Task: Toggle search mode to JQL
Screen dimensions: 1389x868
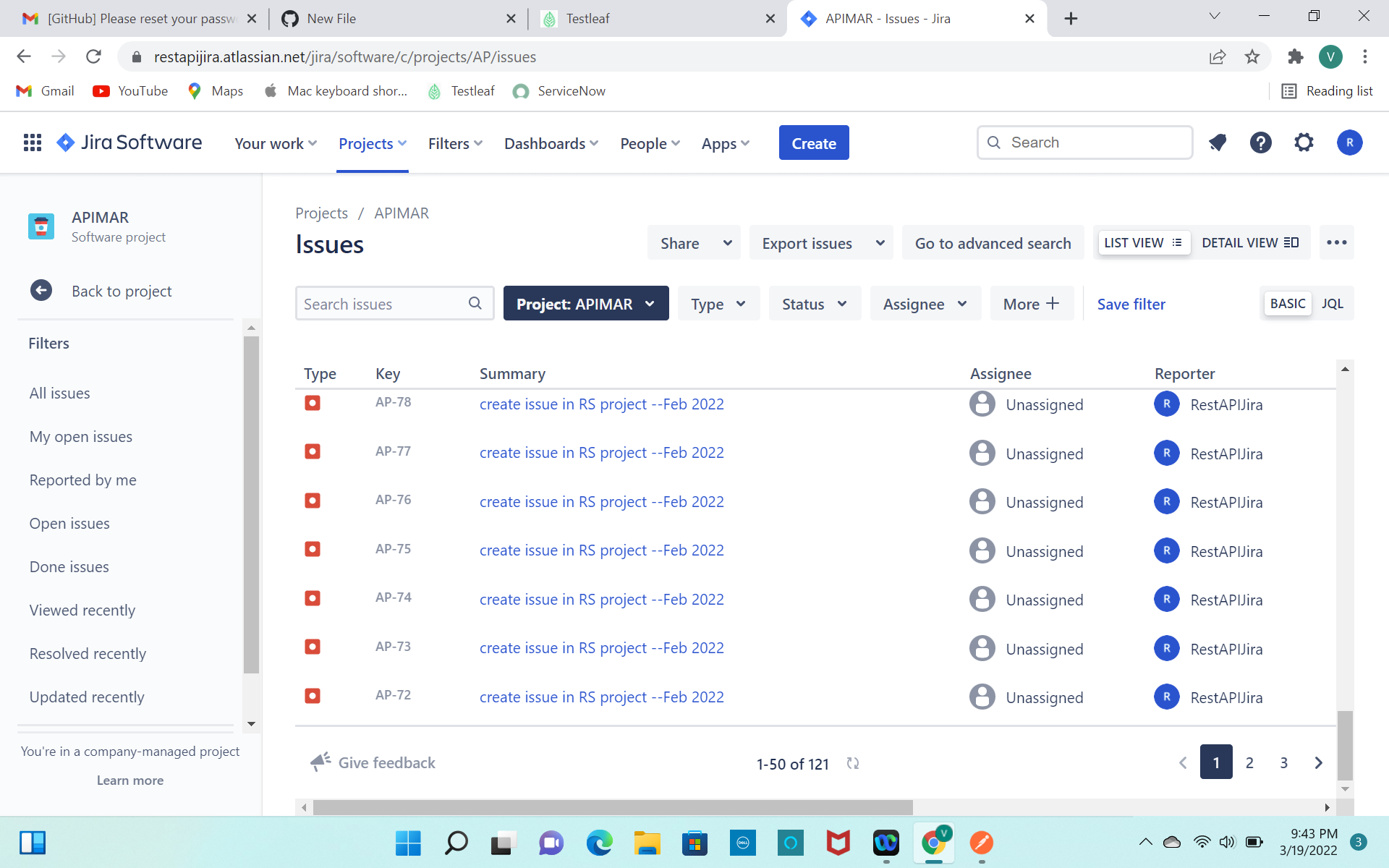Action: (1332, 304)
